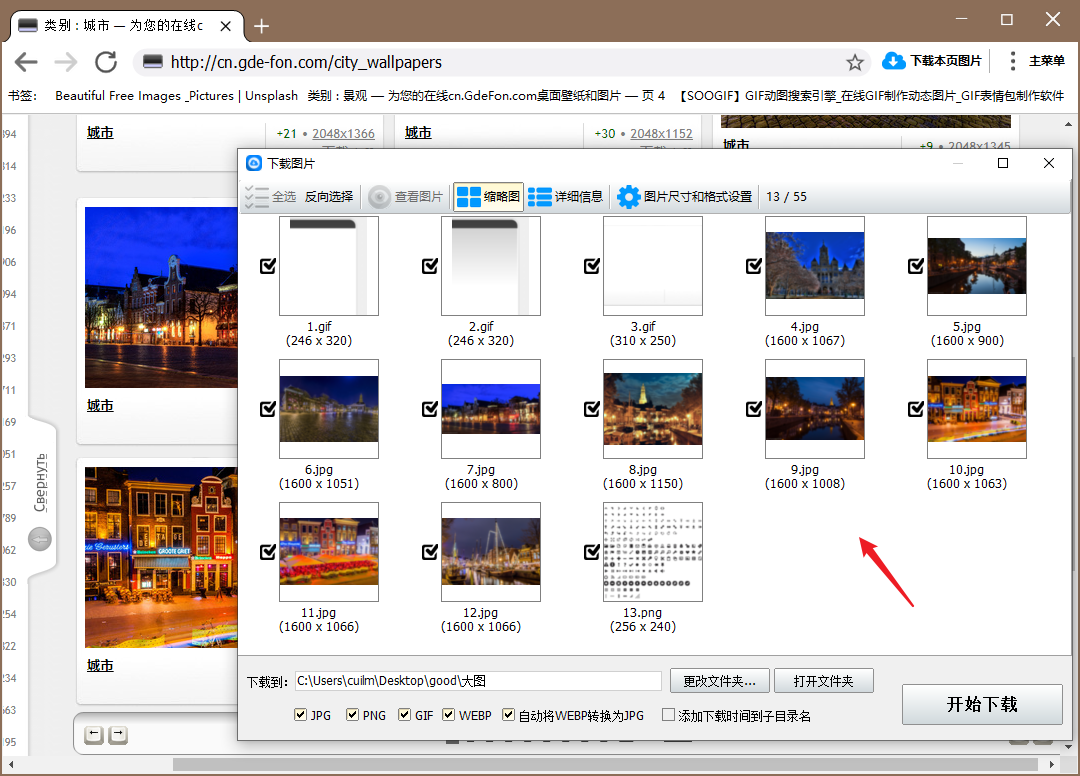Open 图片尺寸和格式设置 settings
The width and height of the screenshot is (1080, 776).
coord(685,197)
